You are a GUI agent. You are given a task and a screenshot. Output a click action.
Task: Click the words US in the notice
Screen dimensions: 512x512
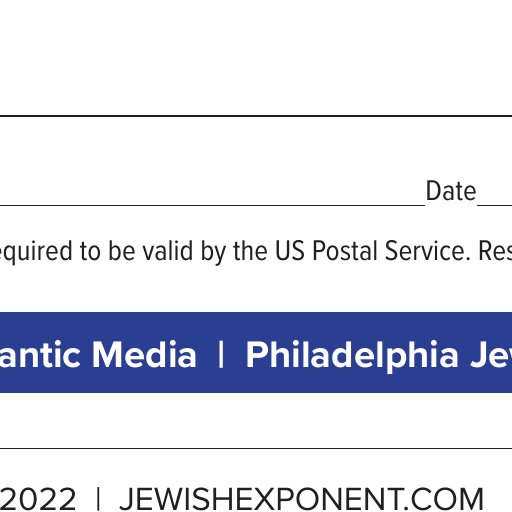(x=290, y=251)
